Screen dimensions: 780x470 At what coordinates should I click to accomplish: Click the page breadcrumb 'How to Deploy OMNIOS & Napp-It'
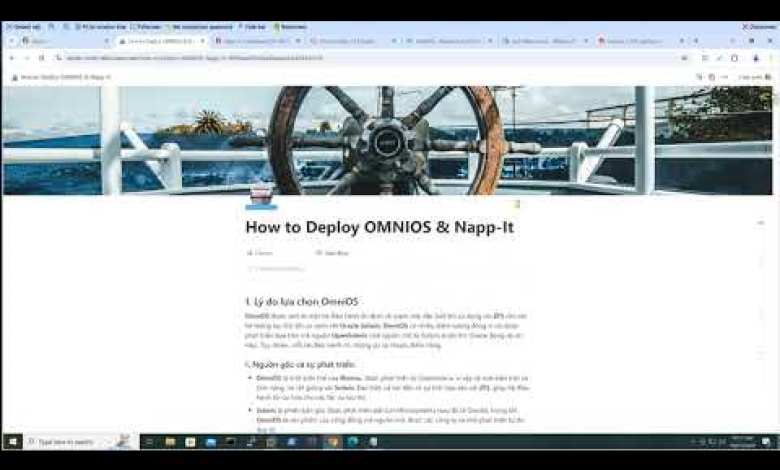pos(62,77)
